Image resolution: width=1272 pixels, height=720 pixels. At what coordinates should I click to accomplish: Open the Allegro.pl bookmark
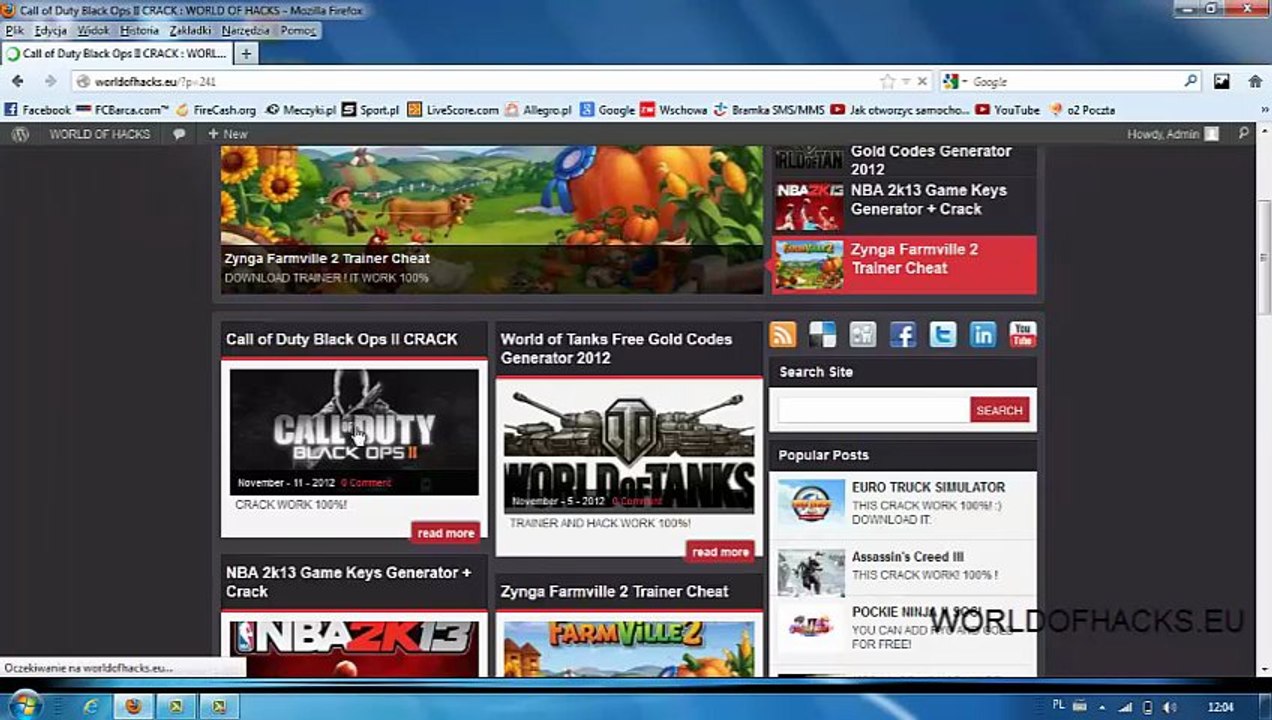pyautogui.click(x=538, y=110)
